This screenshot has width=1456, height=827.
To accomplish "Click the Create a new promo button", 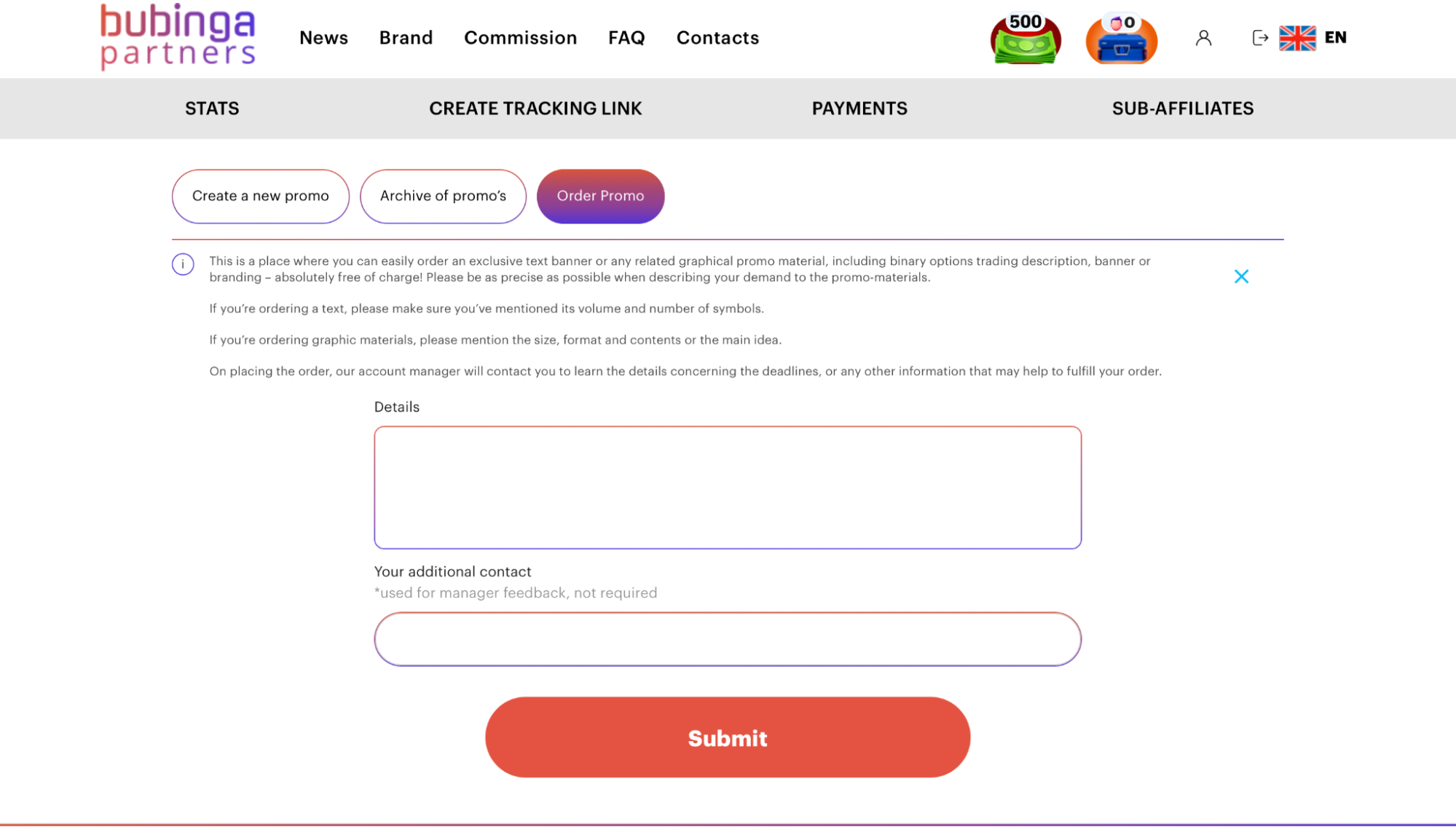I will tap(261, 197).
